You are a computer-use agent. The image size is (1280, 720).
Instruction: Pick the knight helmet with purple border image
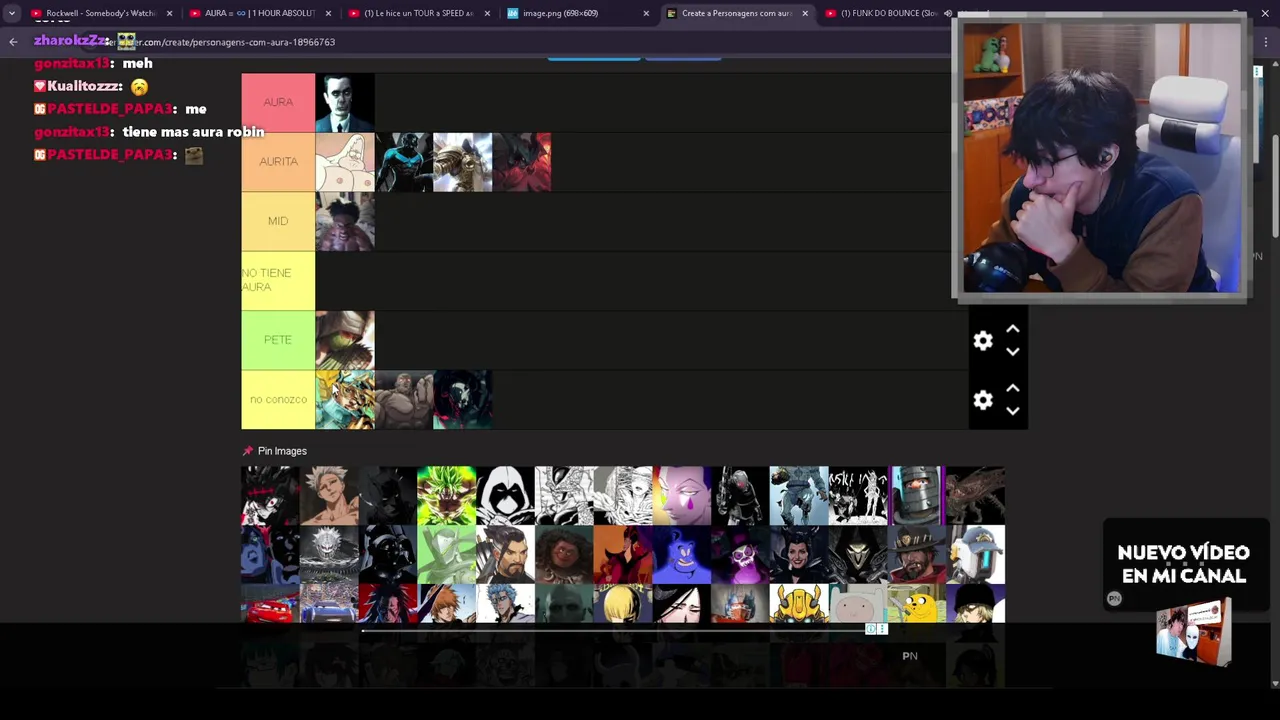917,495
